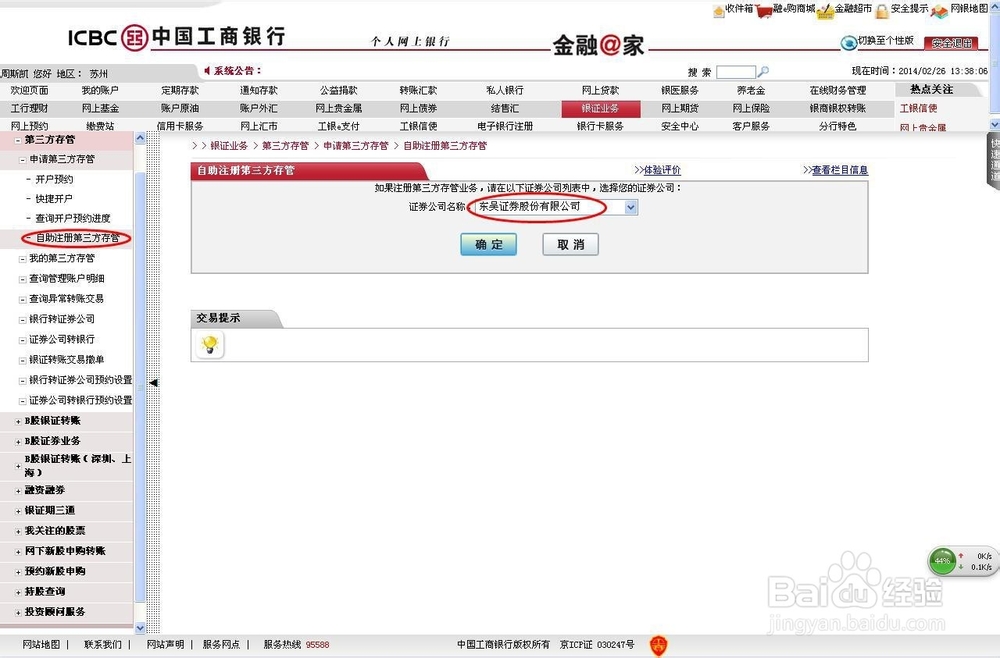Open the 安全中心 menu
The height and width of the screenshot is (658, 1000).
pos(680,126)
